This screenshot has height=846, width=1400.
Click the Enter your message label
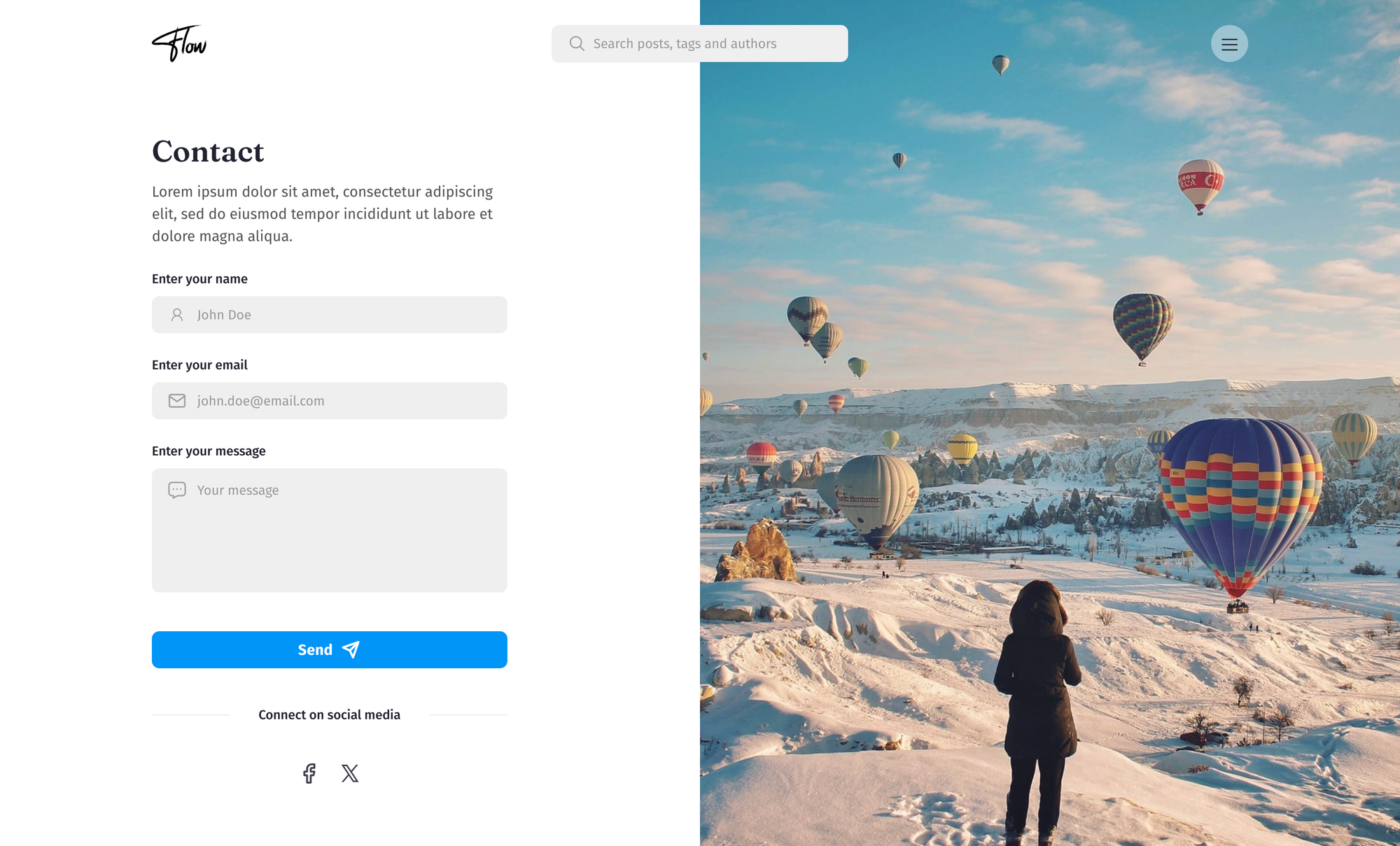209,451
